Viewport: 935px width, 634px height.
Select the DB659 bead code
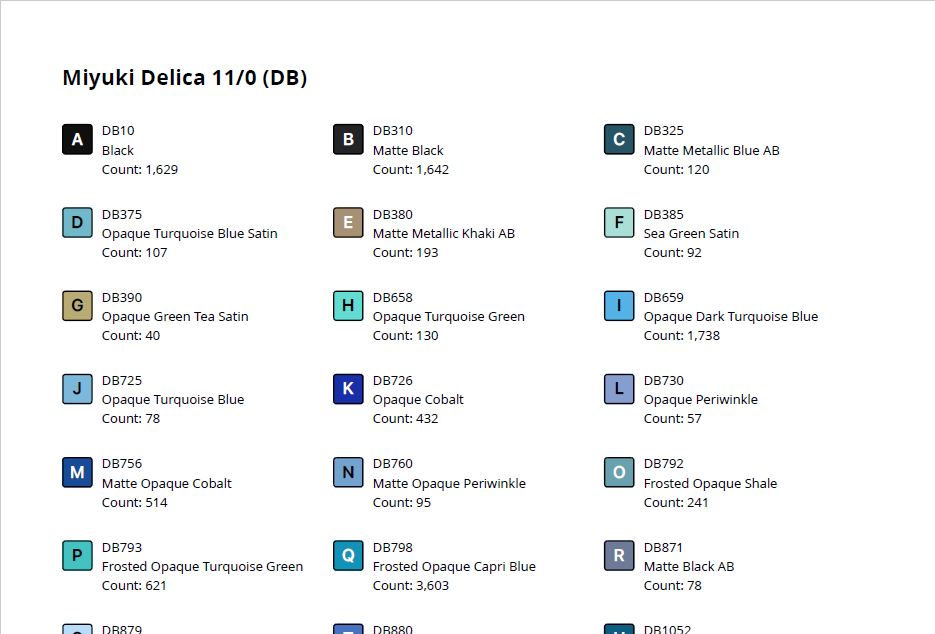pos(664,298)
